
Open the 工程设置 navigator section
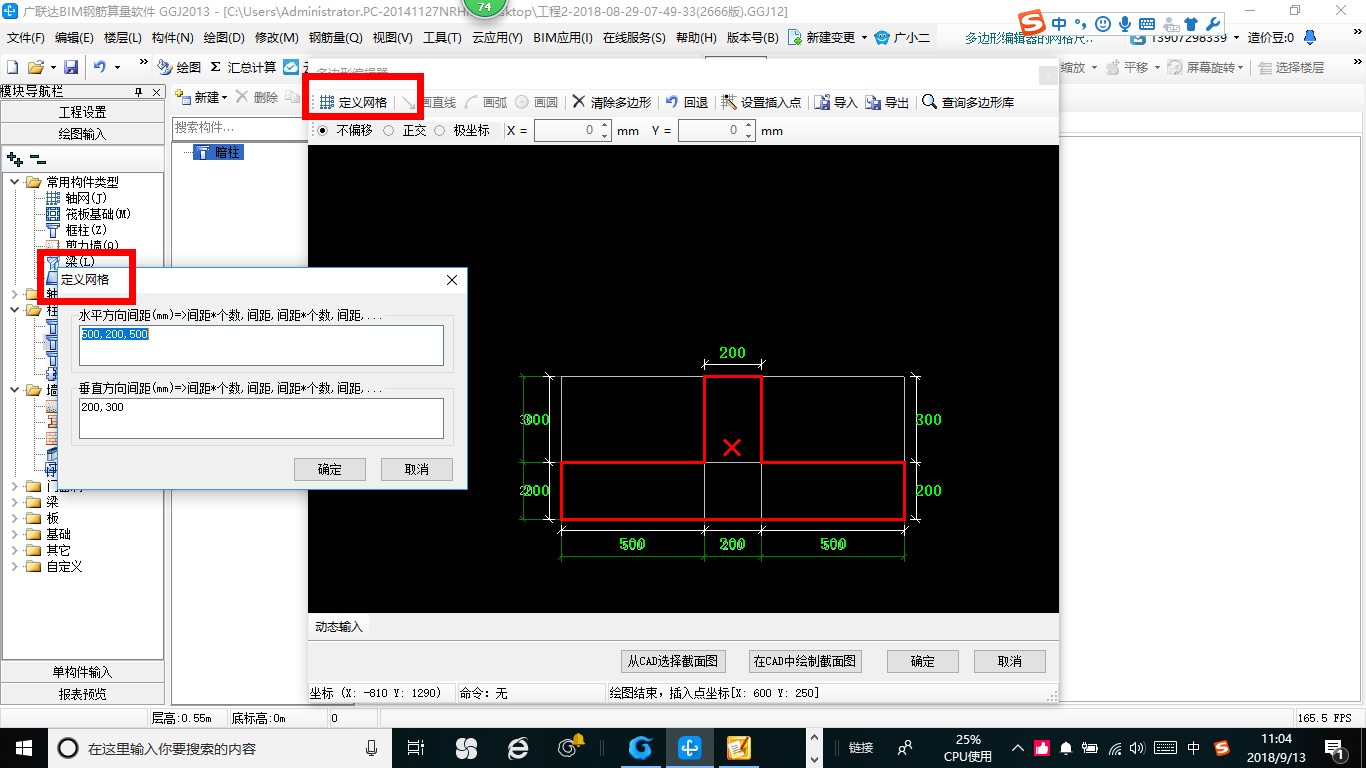tap(83, 112)
